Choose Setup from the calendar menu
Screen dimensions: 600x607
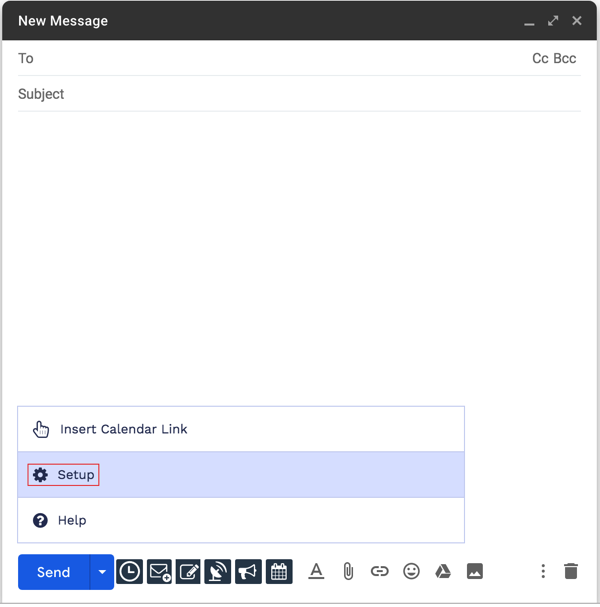(x=75, y=475)
